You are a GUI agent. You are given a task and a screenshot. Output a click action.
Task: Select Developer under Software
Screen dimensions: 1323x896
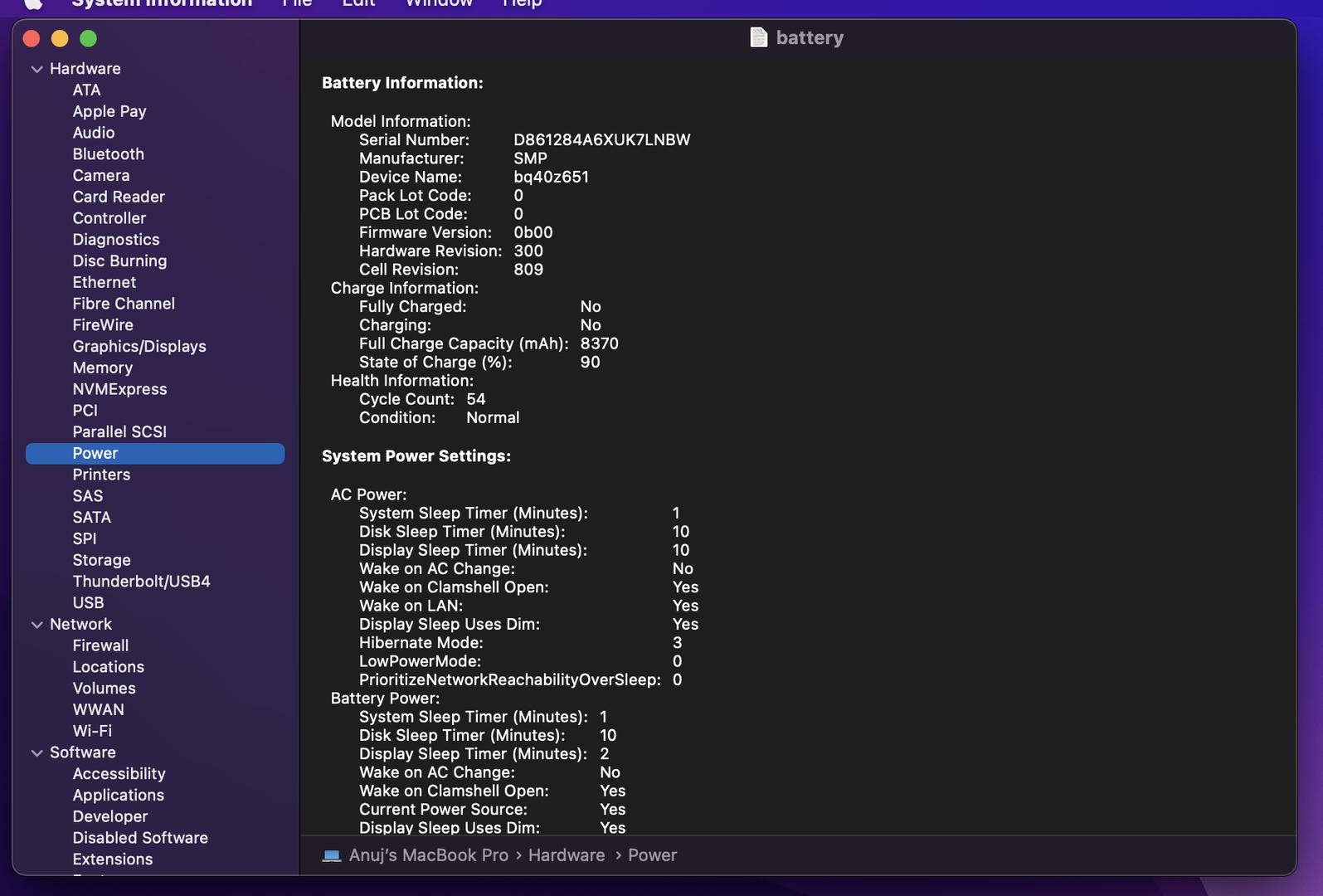tap(109, 817)
